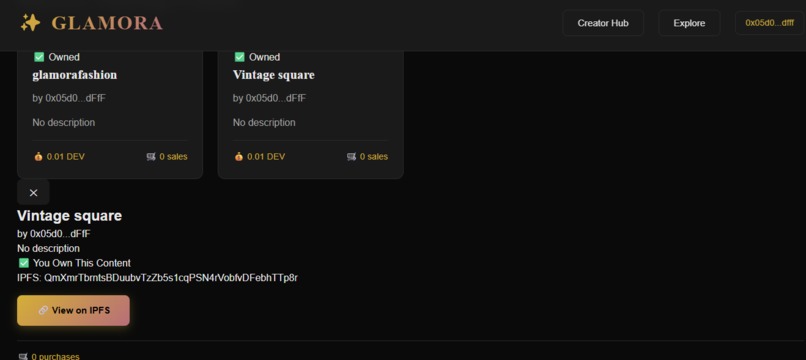The image size is (806, 360).
Task: Click the cart icon beside 0 purchases
Action: tap(23, 356)
